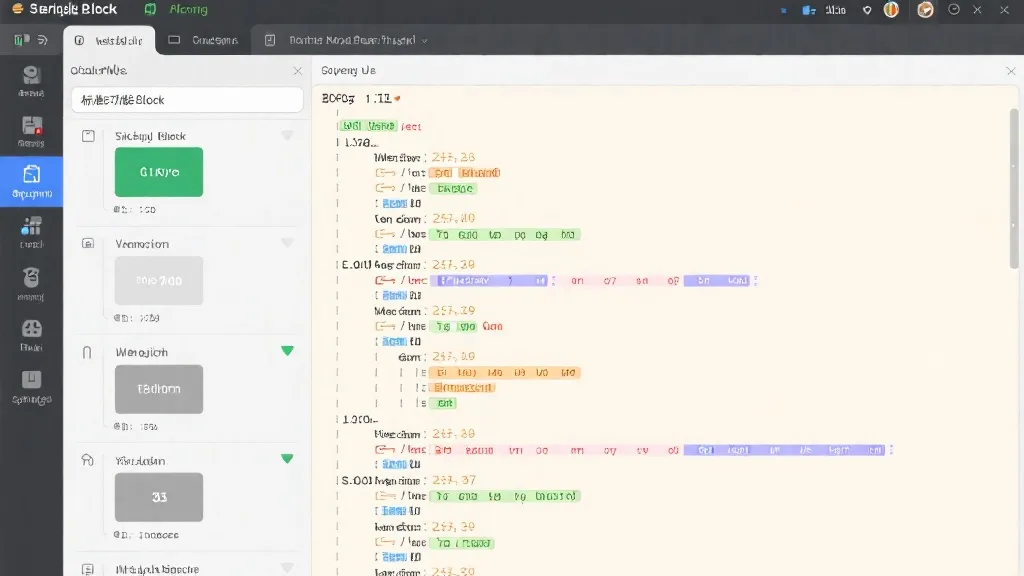Click the blue devices icon in the title bar
The width and height of the screenshot is (1024, 576).
pos(808,10)
